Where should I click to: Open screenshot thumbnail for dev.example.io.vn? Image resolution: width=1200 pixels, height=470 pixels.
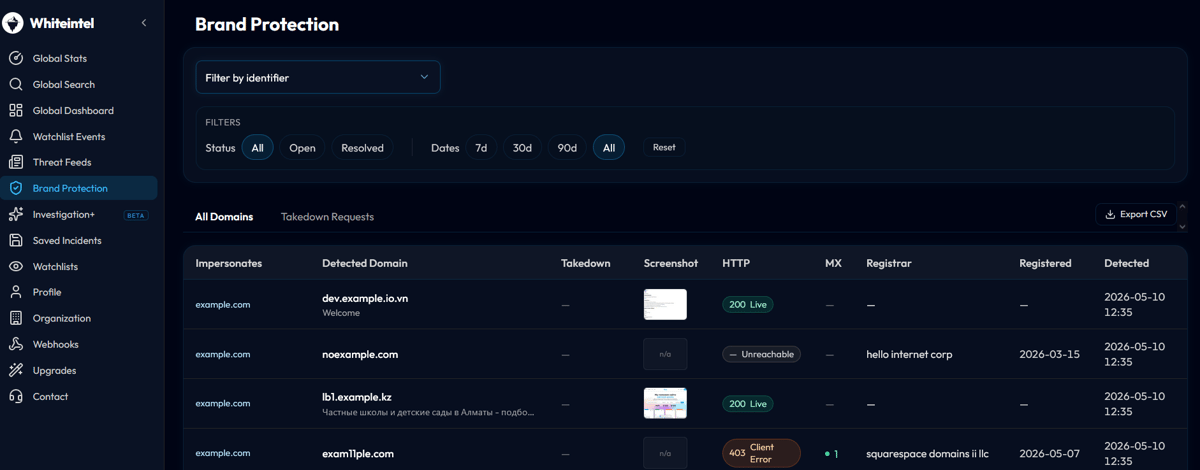[x=665, y=304]
